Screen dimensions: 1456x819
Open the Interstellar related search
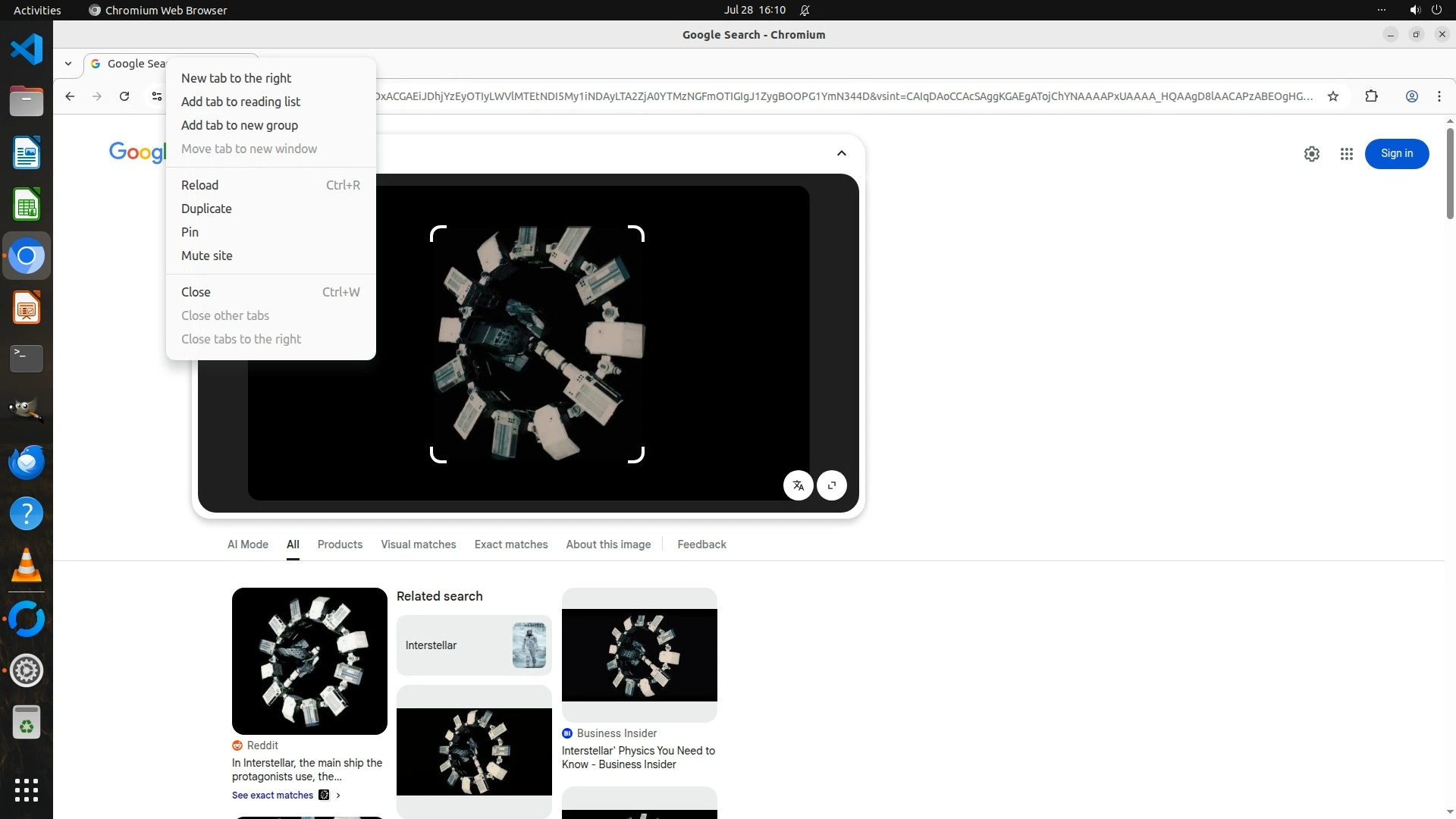(x=473, y=645)
